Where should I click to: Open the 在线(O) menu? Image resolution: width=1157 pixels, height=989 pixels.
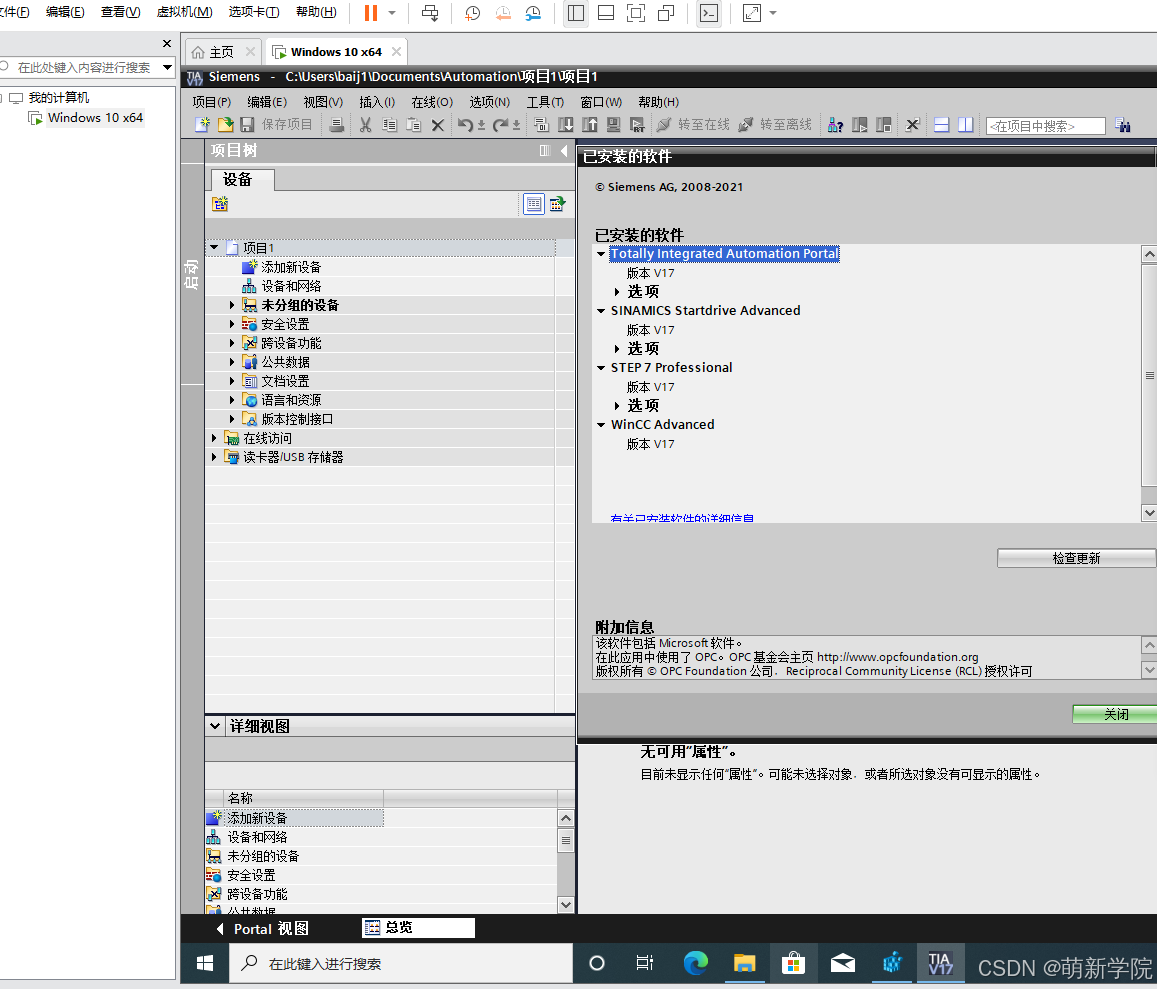coord(432,102)
